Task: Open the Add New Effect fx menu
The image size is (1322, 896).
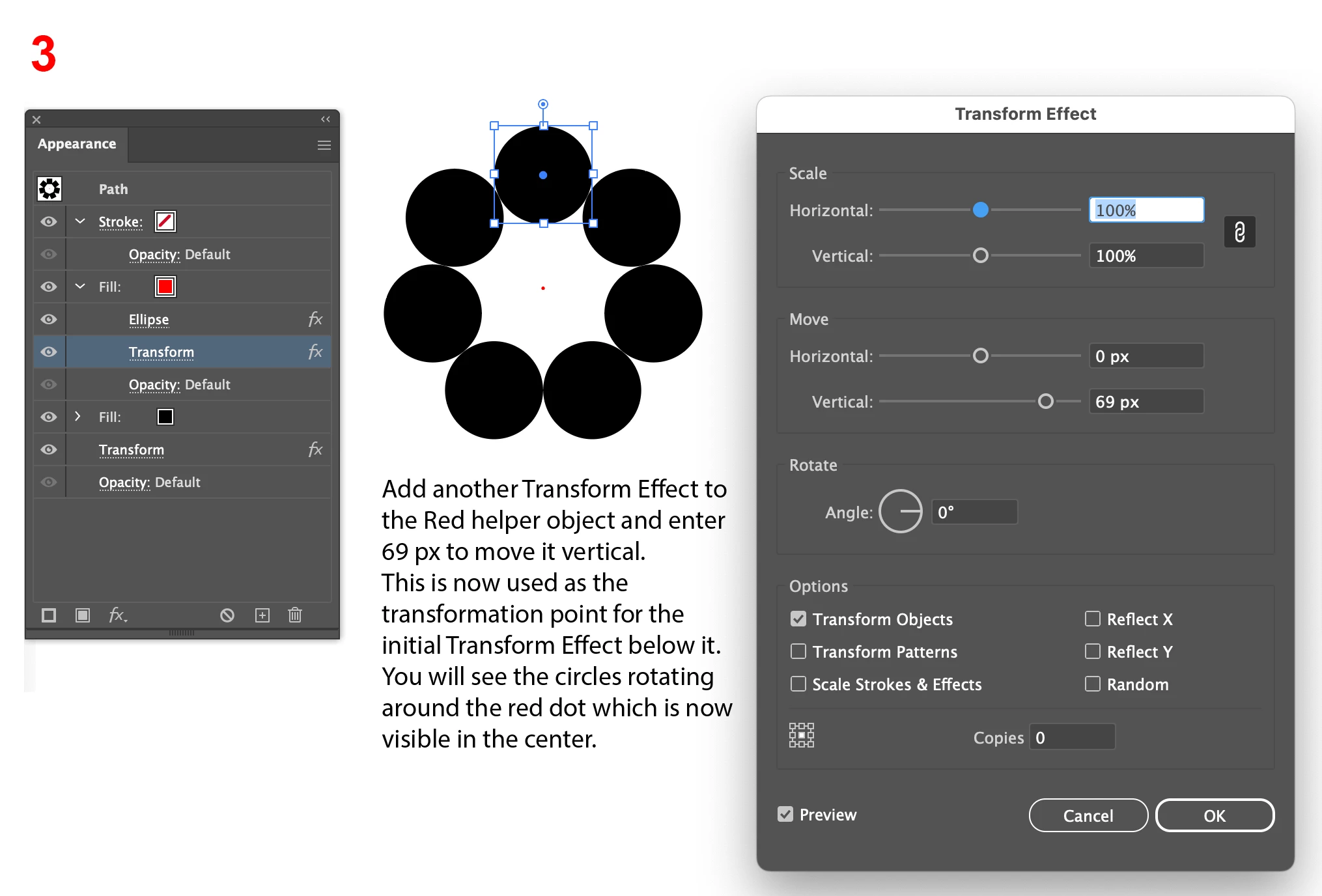Action: [117, 615]
